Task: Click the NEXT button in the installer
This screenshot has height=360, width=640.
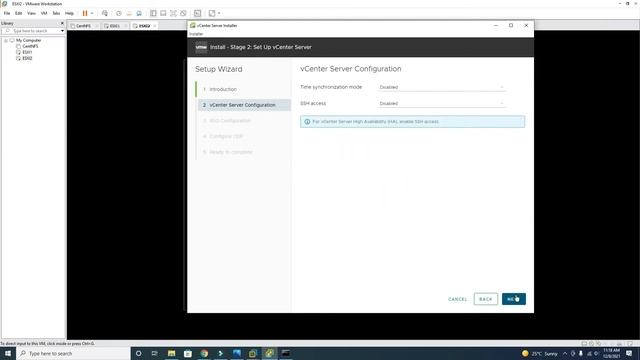Action: point(514,299)
